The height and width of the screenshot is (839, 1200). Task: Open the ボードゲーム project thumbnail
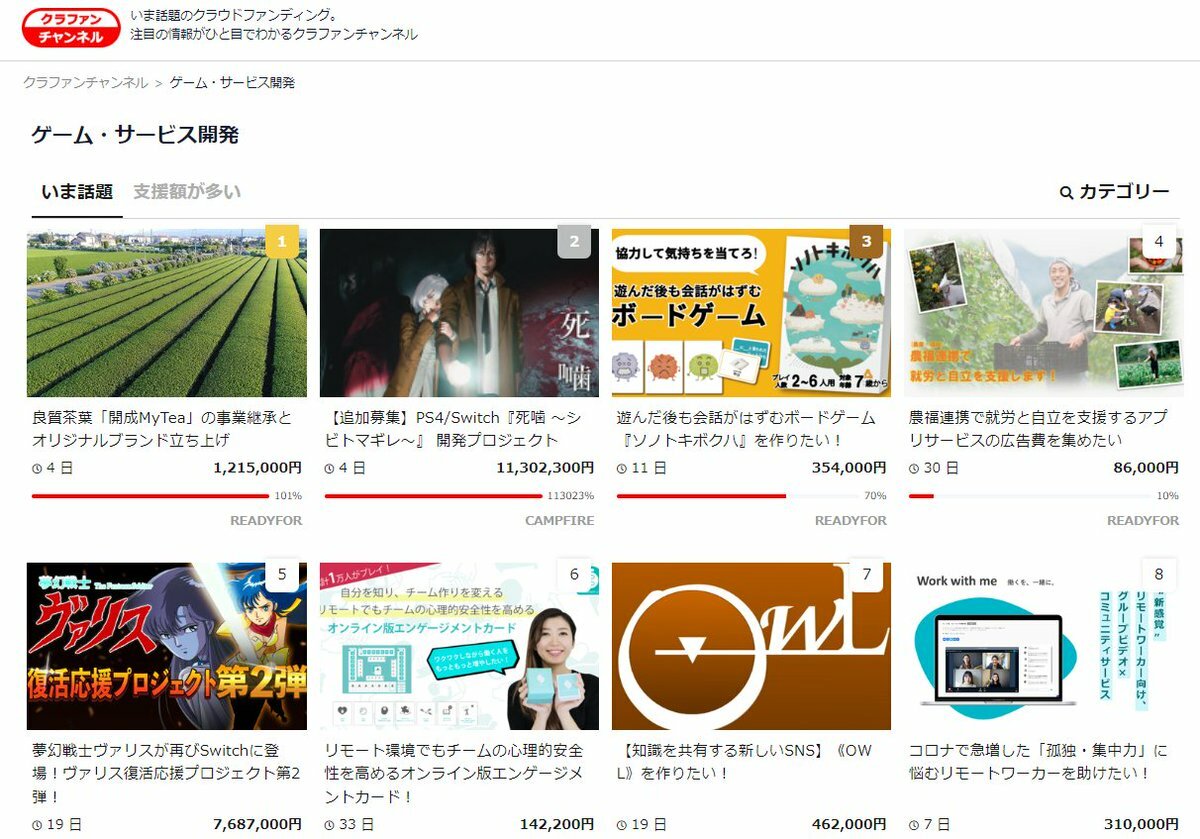[751, 313]
